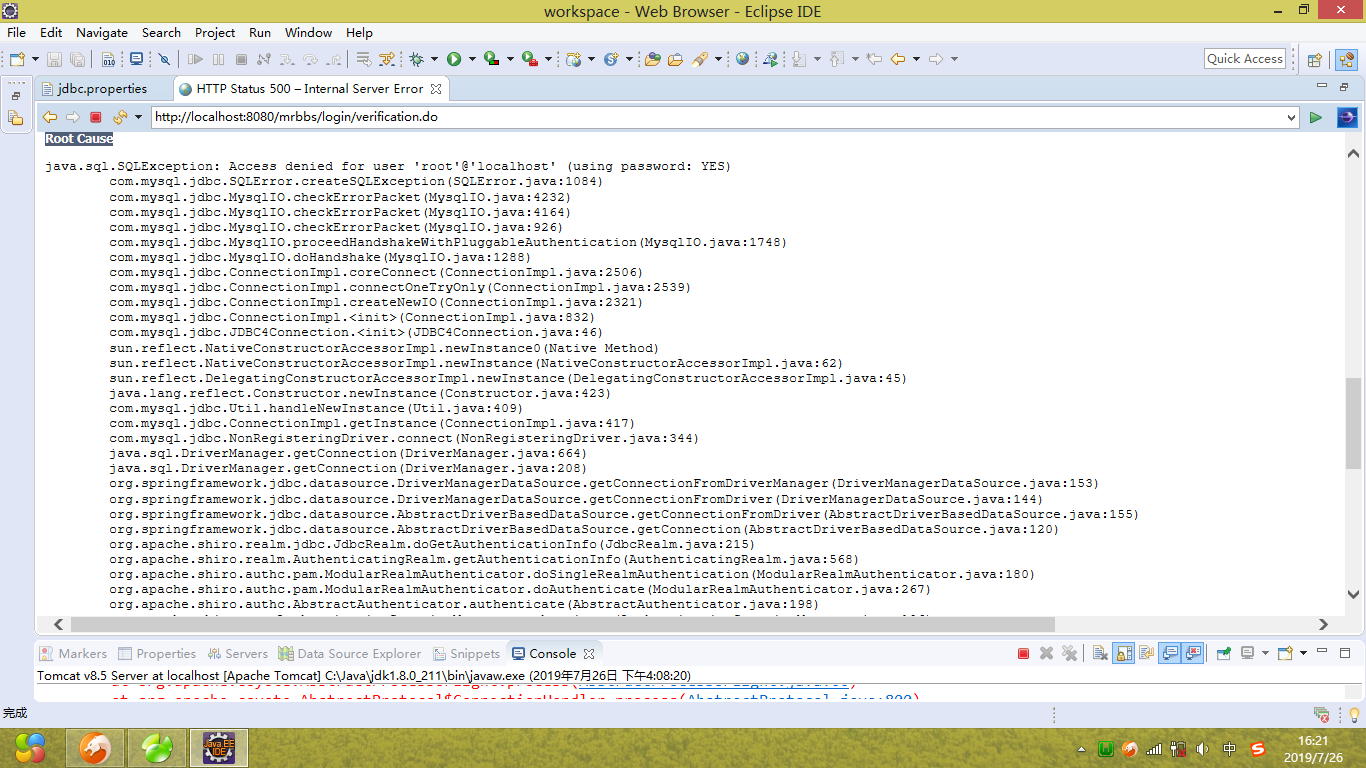Click the Save All toolbar icon
The height and width of the screenshot is (768, 1366).
tap(78, 59)
